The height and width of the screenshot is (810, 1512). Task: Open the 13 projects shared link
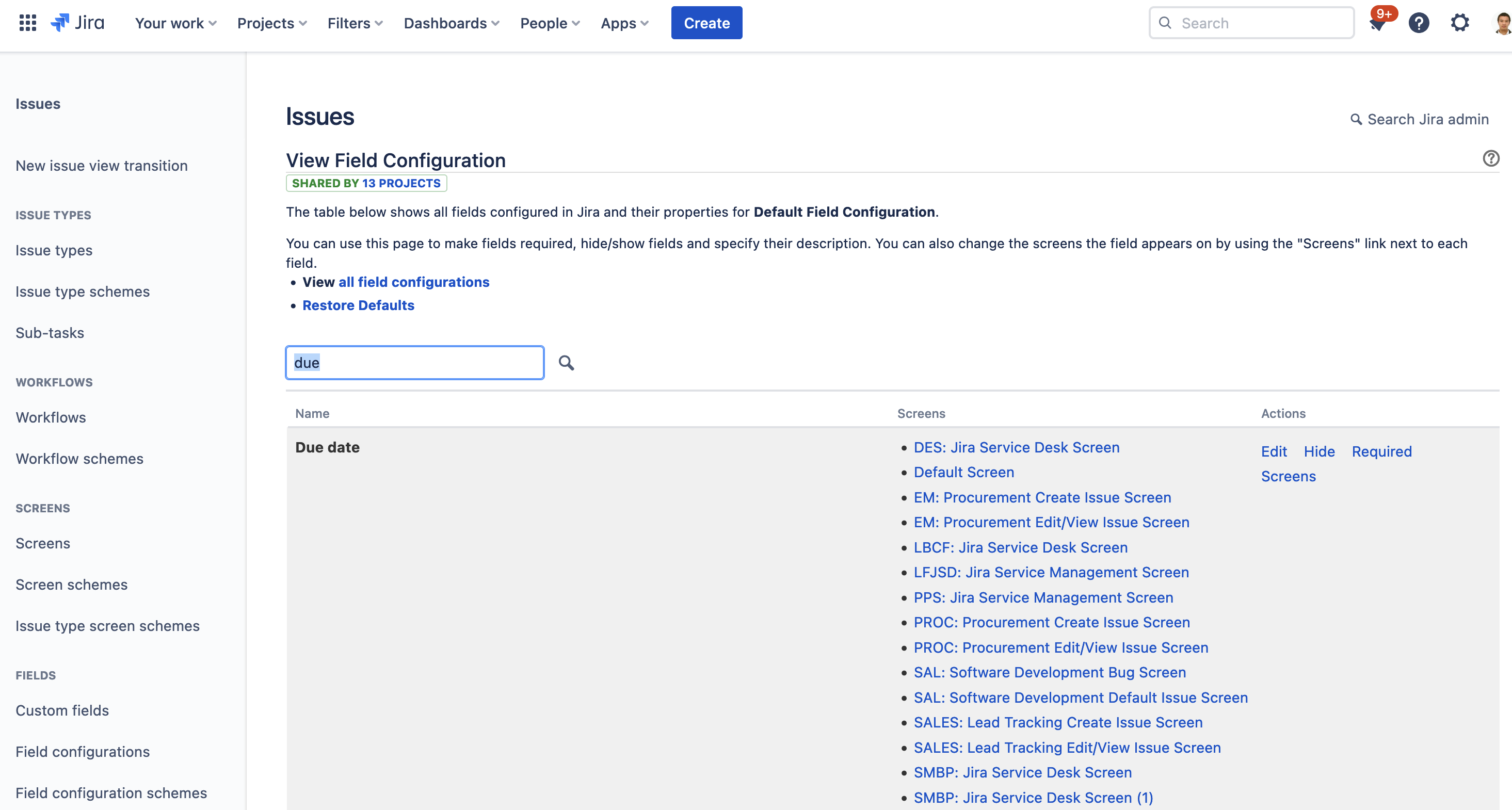click(x=401, y=183)
